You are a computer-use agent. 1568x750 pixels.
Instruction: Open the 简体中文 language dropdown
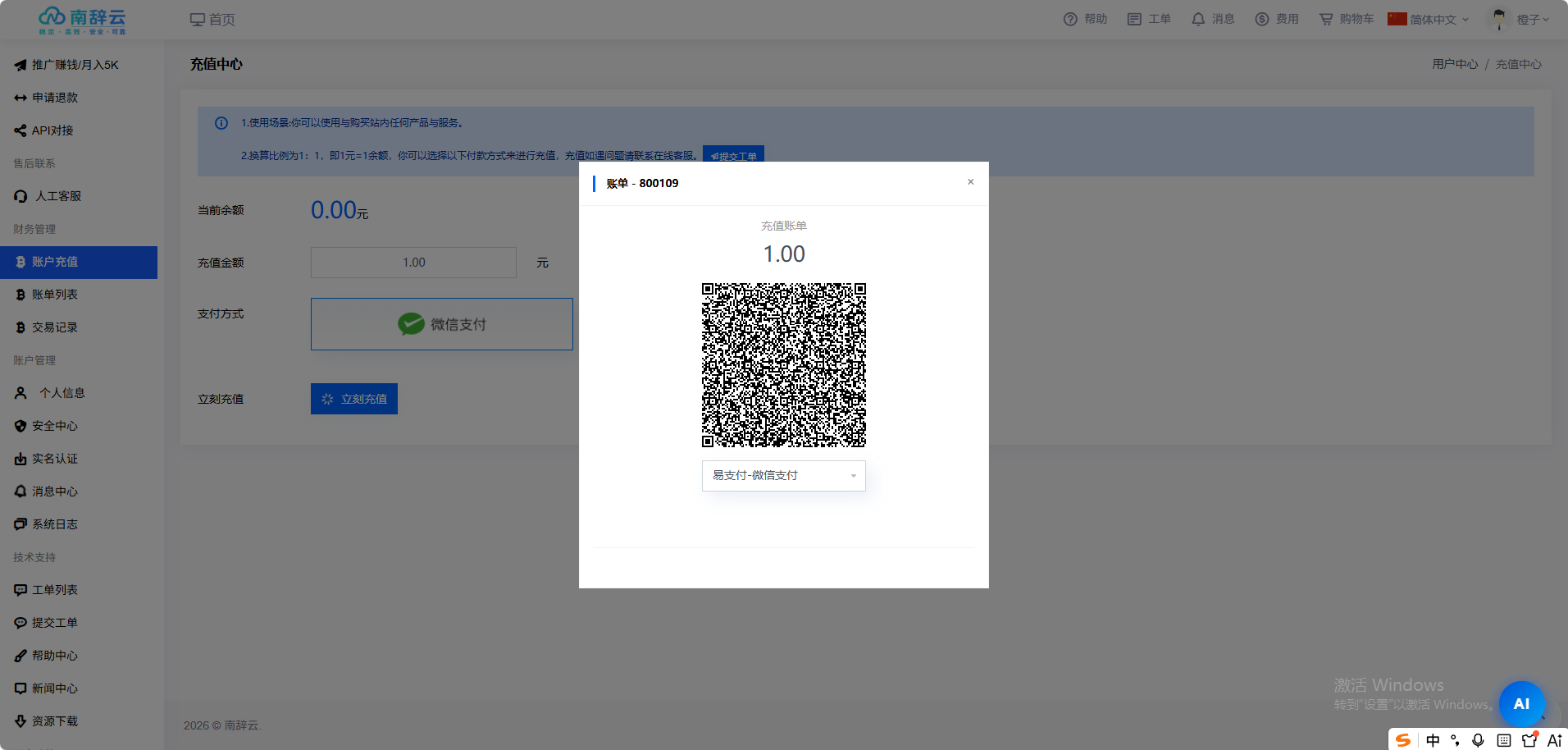(1429, 19)
